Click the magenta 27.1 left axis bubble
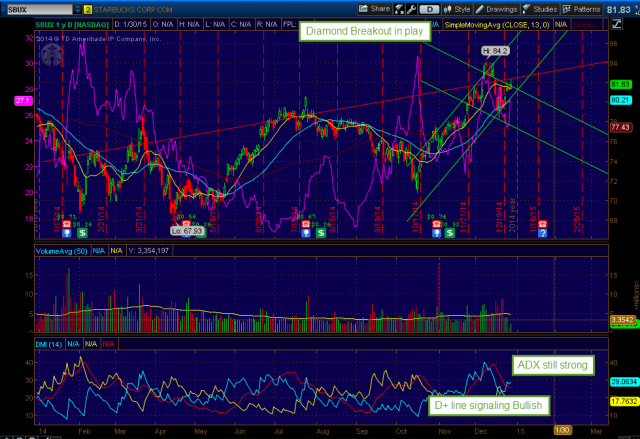640x439 pixels. coord(23,100)
